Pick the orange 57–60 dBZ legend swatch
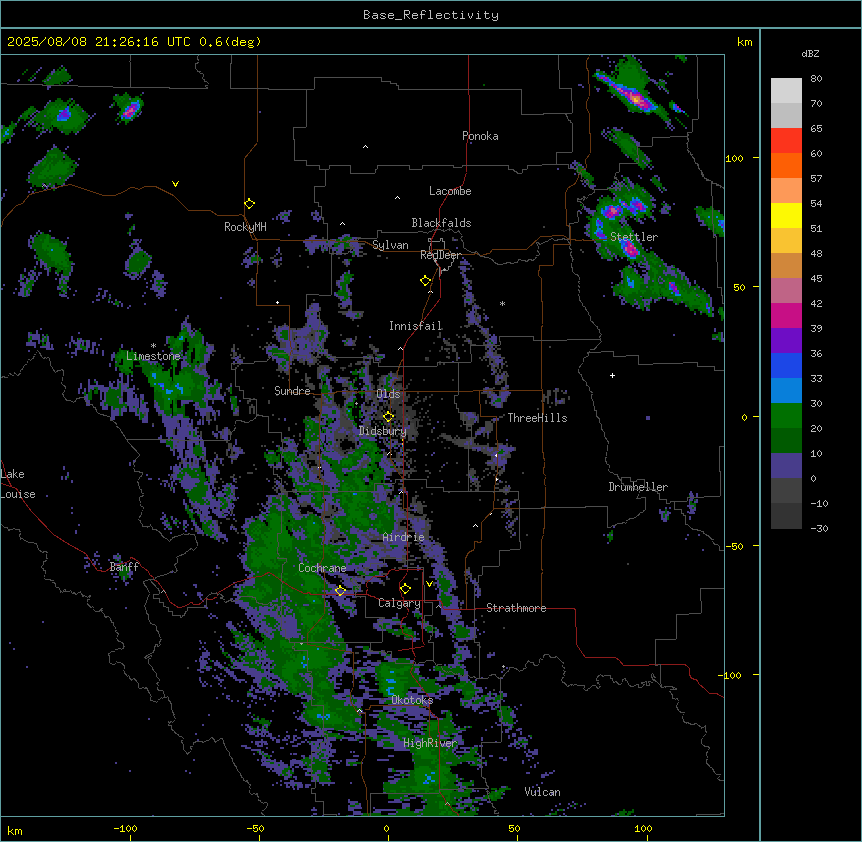 tap(786, 165)
